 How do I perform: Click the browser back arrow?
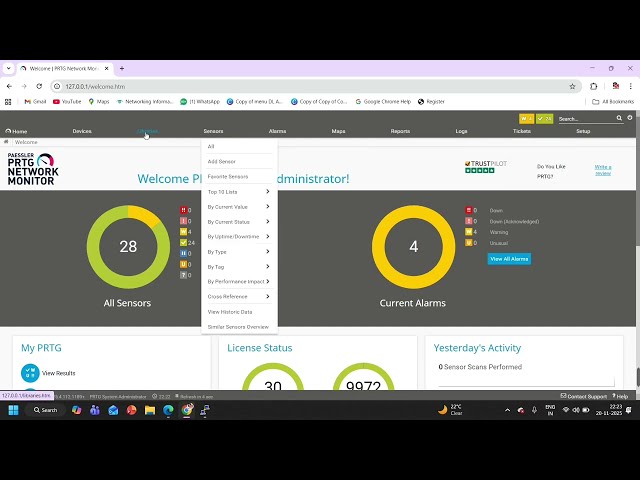pos(9,87)
